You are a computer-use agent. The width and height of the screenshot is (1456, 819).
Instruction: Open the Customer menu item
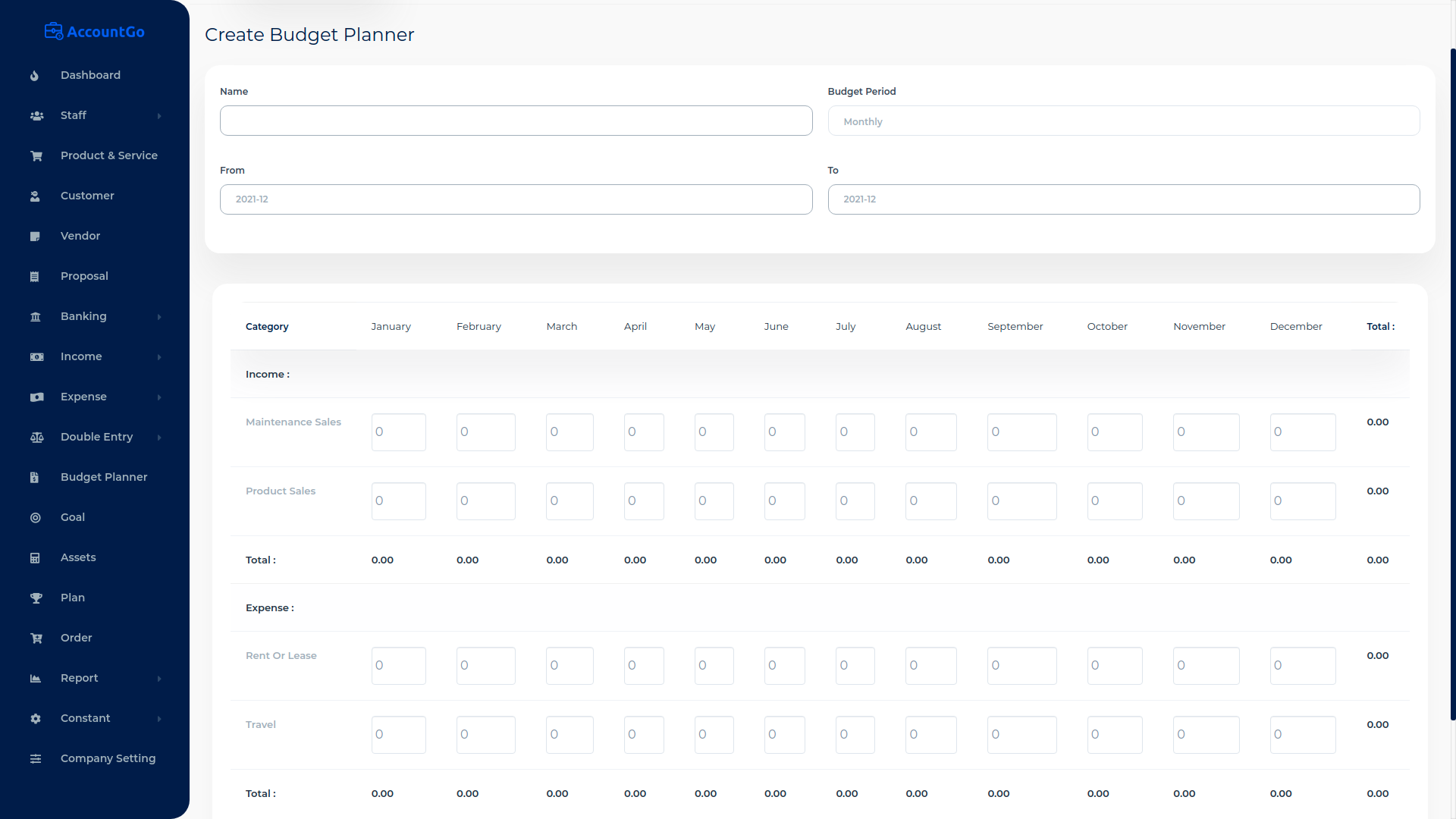pyautogui.click(x=87, y=196)
